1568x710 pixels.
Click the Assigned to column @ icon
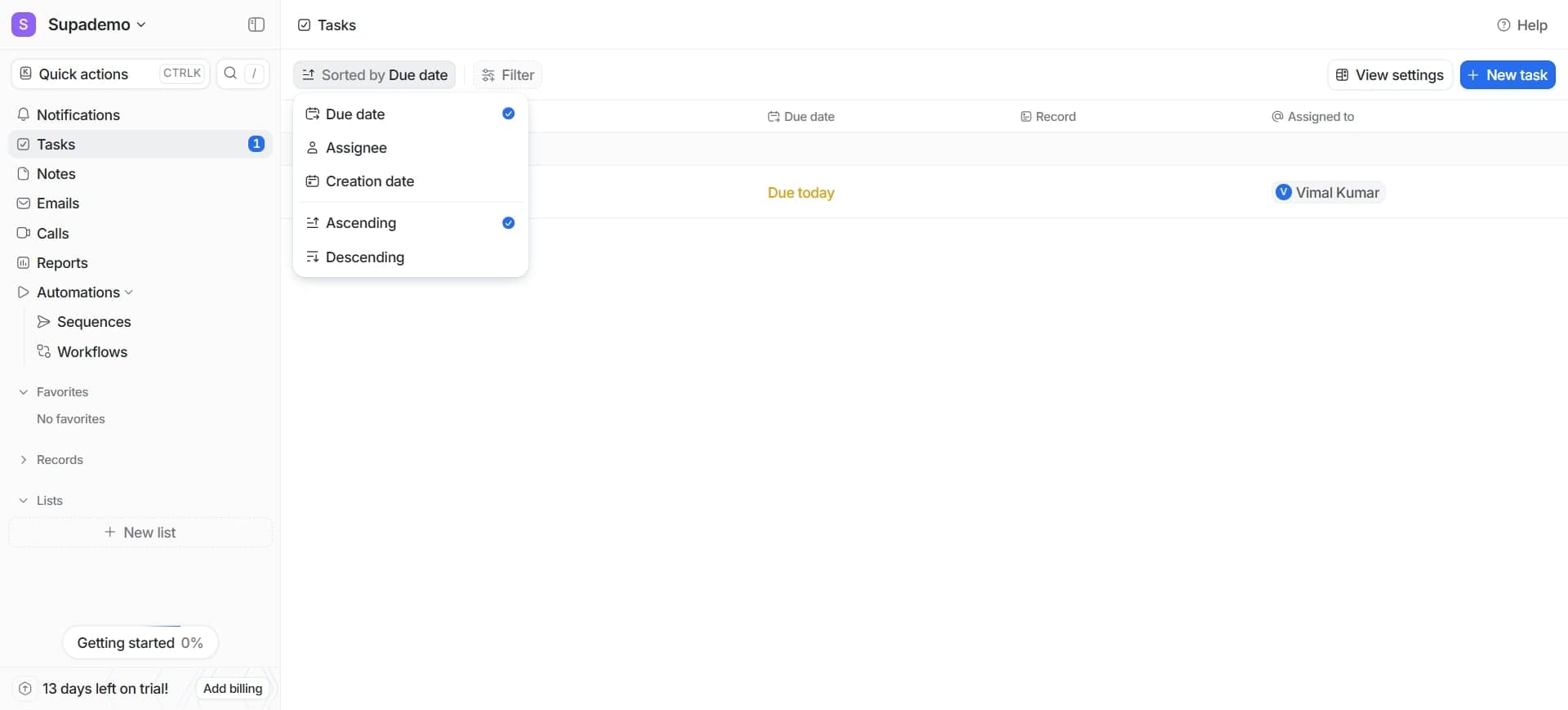[x=1277, y=117]
